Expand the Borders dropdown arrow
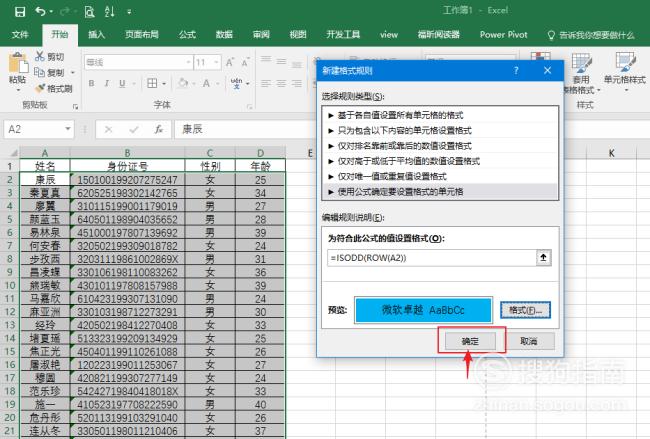This screenshot has height=439, width=650. pos(164,84)
